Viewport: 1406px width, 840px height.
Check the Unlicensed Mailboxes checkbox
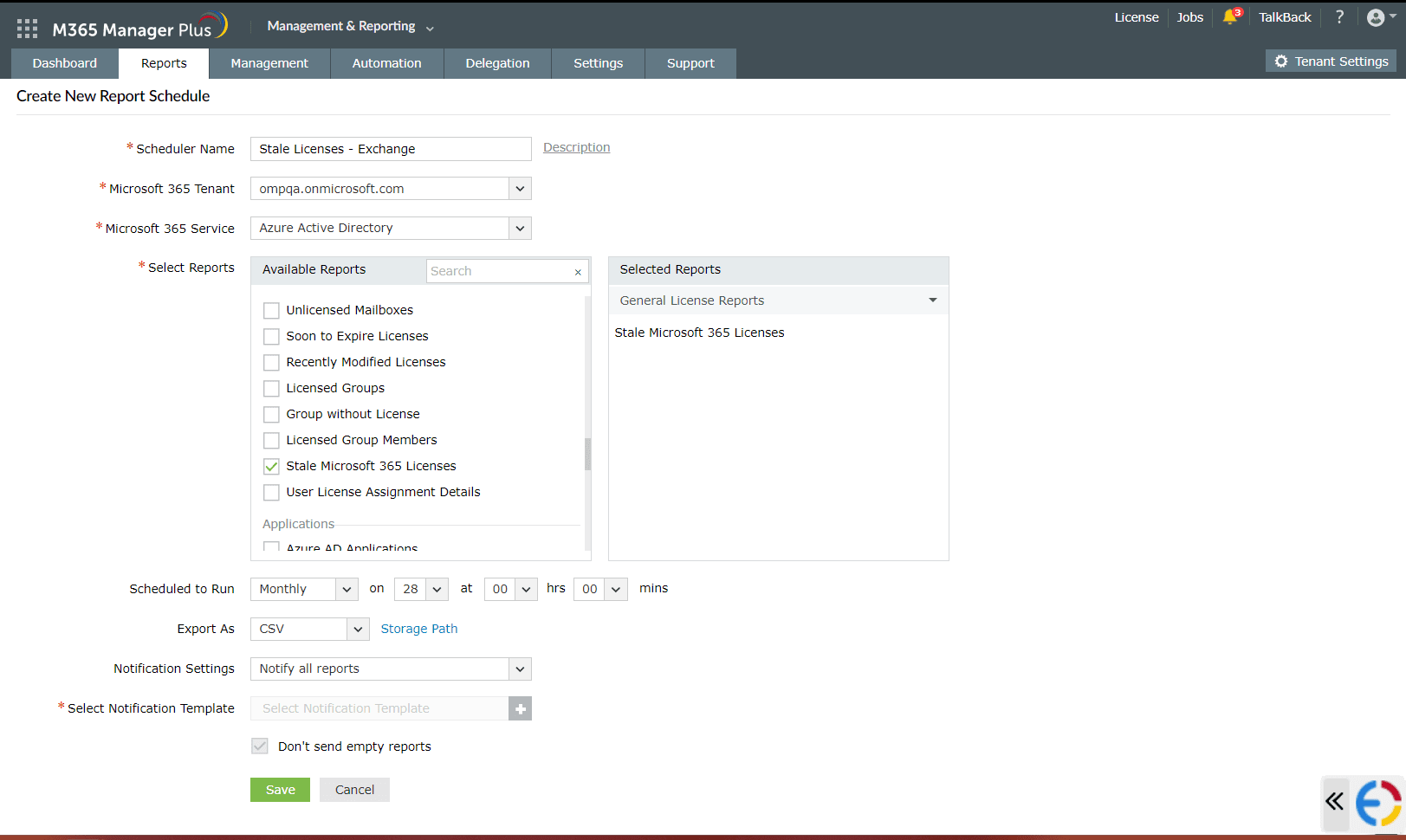pos(271,310)
